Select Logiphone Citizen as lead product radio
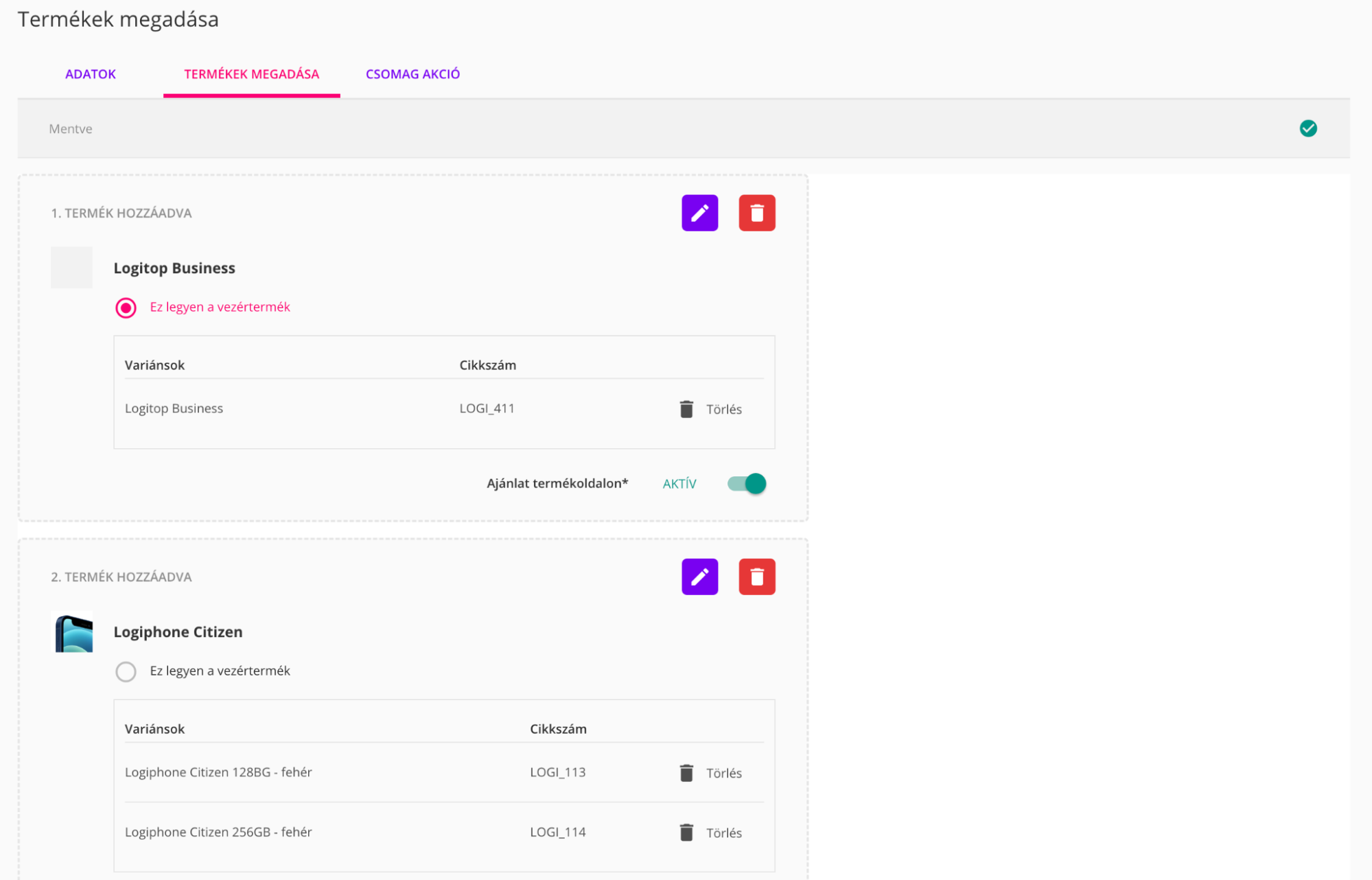 [126, 671]
